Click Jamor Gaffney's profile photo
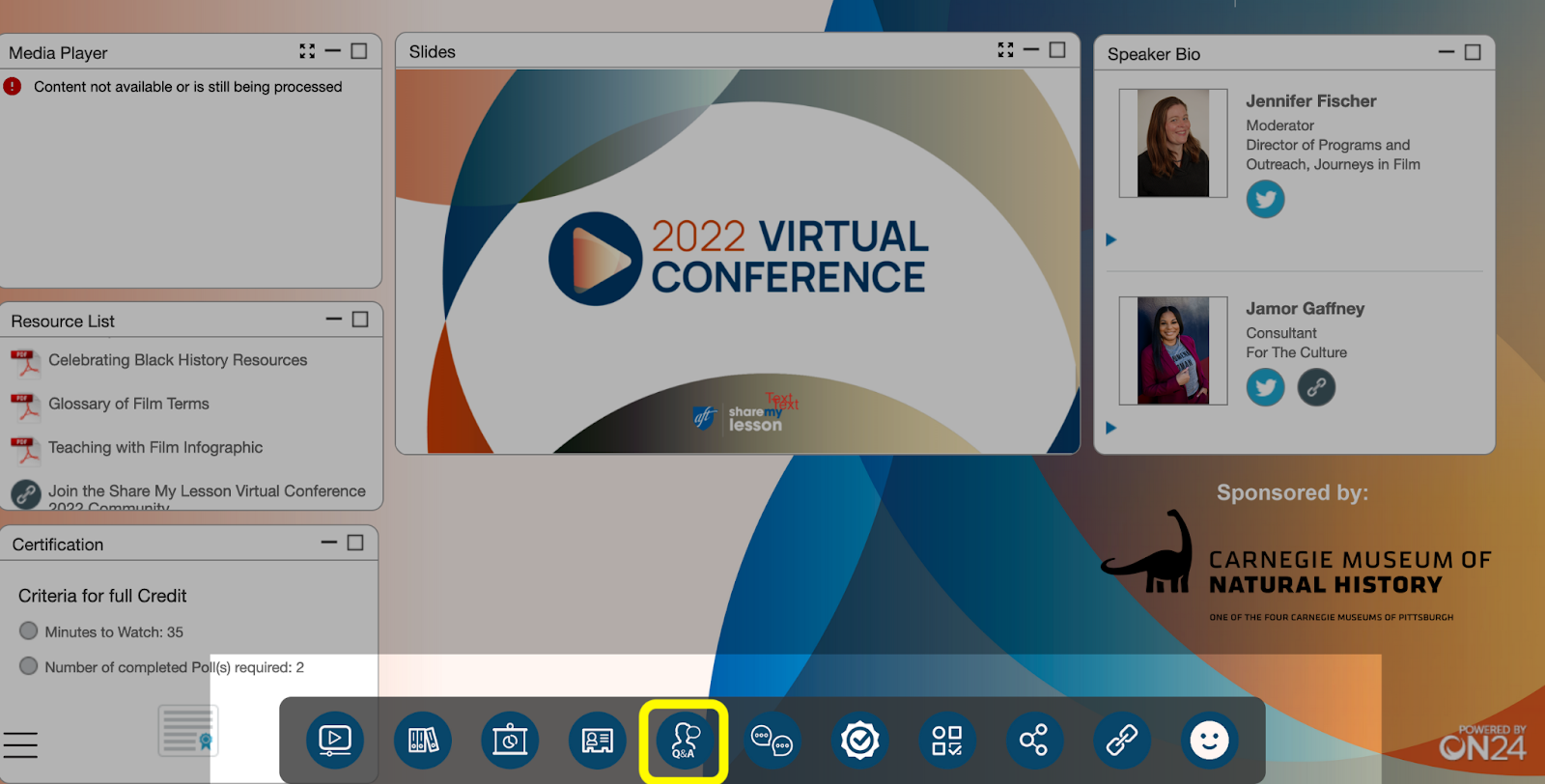Image resolution: width=1545 pixels, height=784 pixels. (x=1173, y=350)
